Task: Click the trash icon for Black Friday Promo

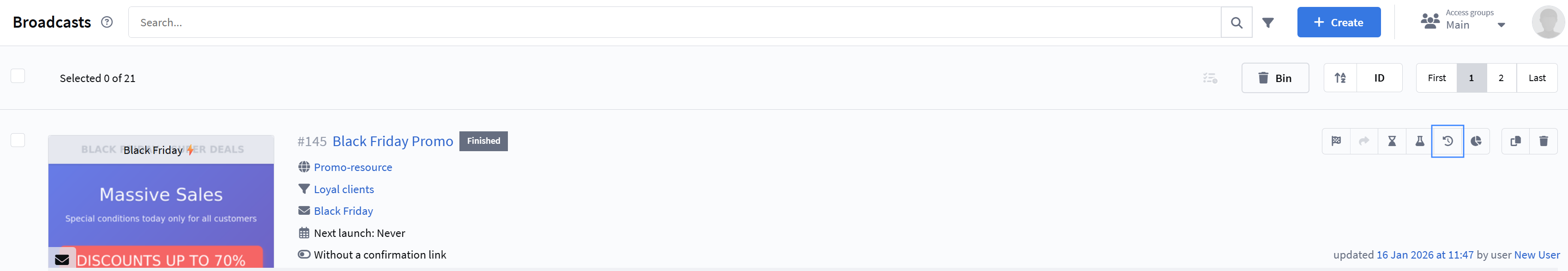Action: click(1544, 141)
